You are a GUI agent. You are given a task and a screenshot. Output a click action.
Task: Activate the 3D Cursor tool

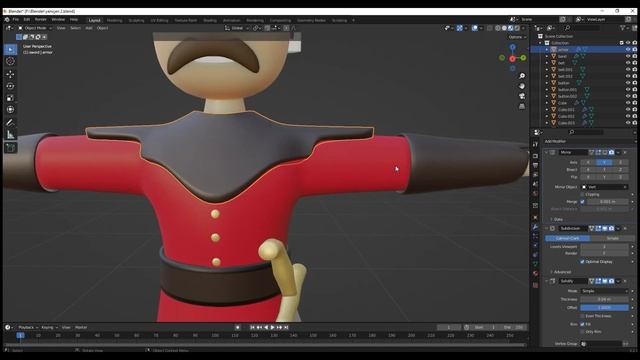[x=11, y=61]
